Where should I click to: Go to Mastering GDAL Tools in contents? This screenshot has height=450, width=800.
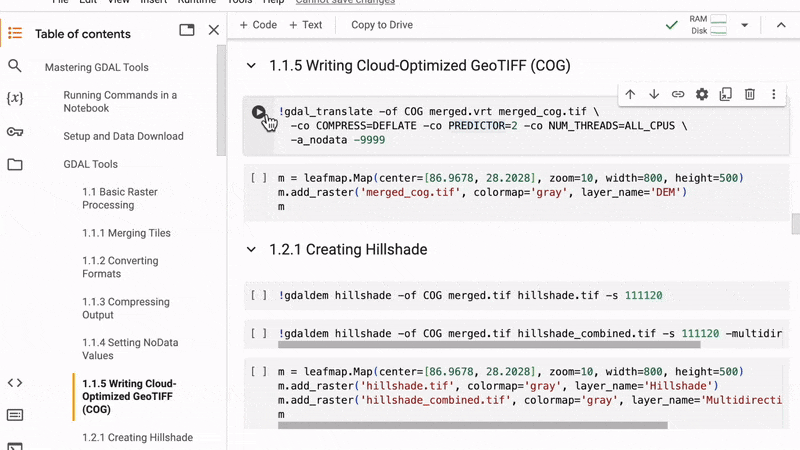pos(96,67)
